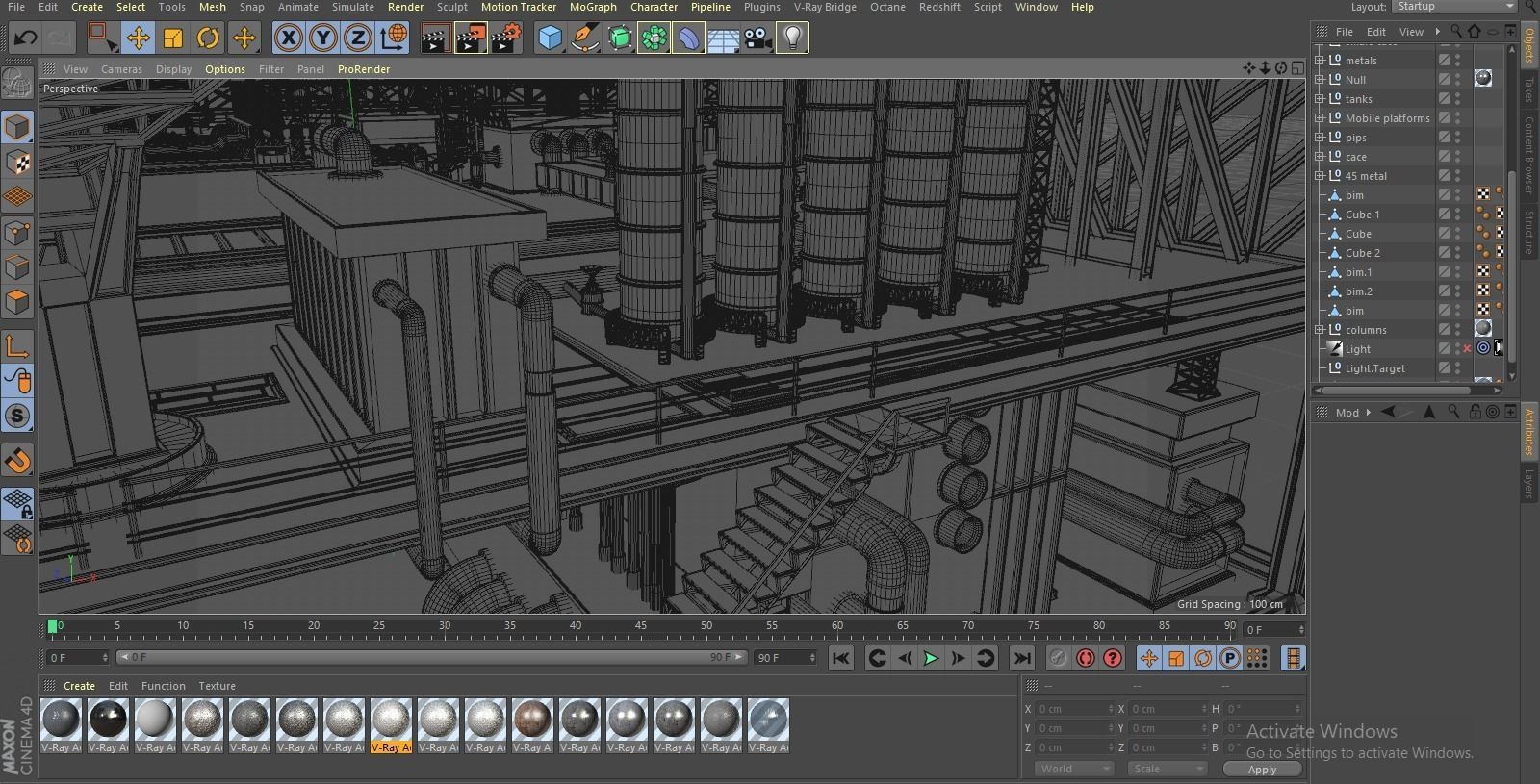Go to start of animation
The width and height of the screenshot is (1540, 784).
840,658
